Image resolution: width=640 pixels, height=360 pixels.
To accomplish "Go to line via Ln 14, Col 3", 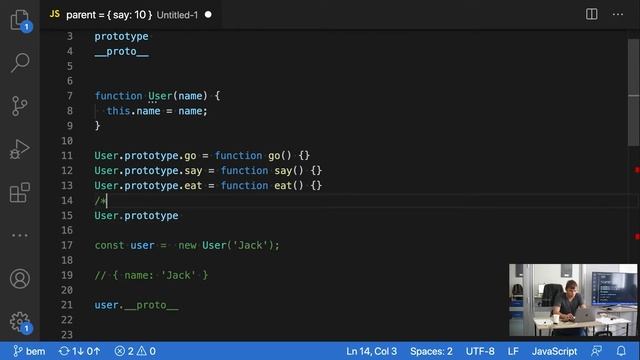I will point(371,351).
